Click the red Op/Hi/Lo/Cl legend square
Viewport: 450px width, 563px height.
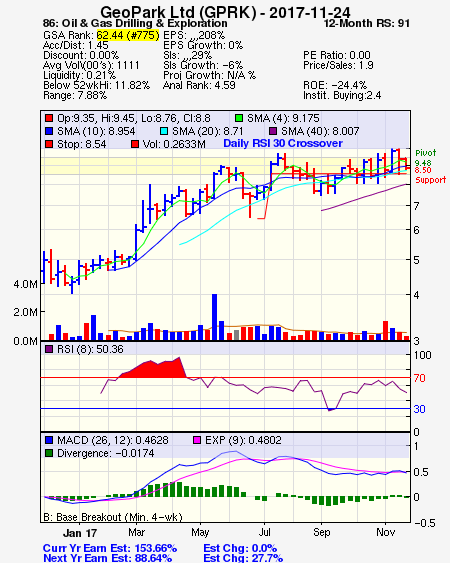[x=49, y=118]
